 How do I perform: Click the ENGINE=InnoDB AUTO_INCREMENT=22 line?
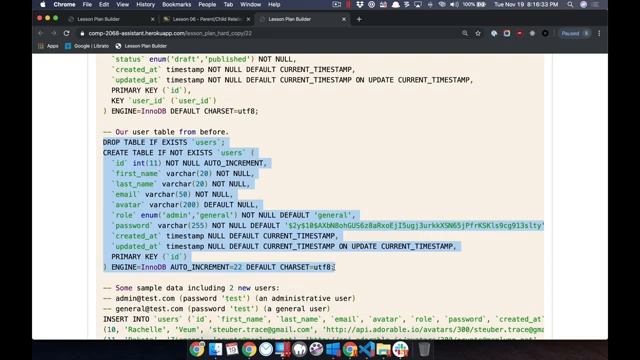pos(219,267)
